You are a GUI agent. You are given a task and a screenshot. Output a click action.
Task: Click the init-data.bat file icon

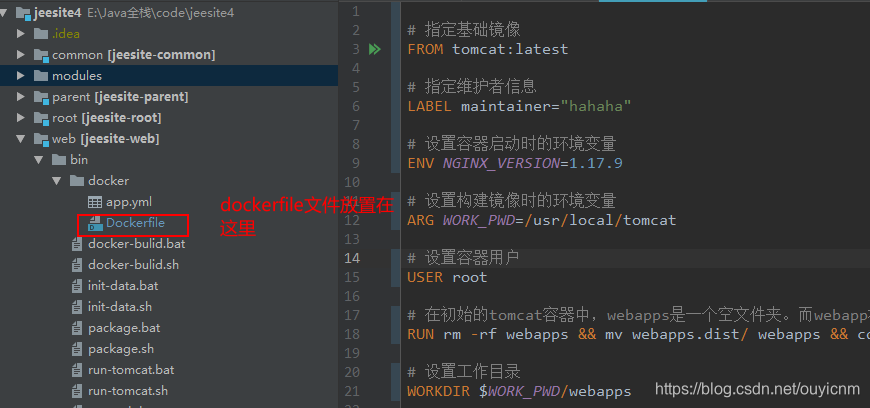click(77, 286)
